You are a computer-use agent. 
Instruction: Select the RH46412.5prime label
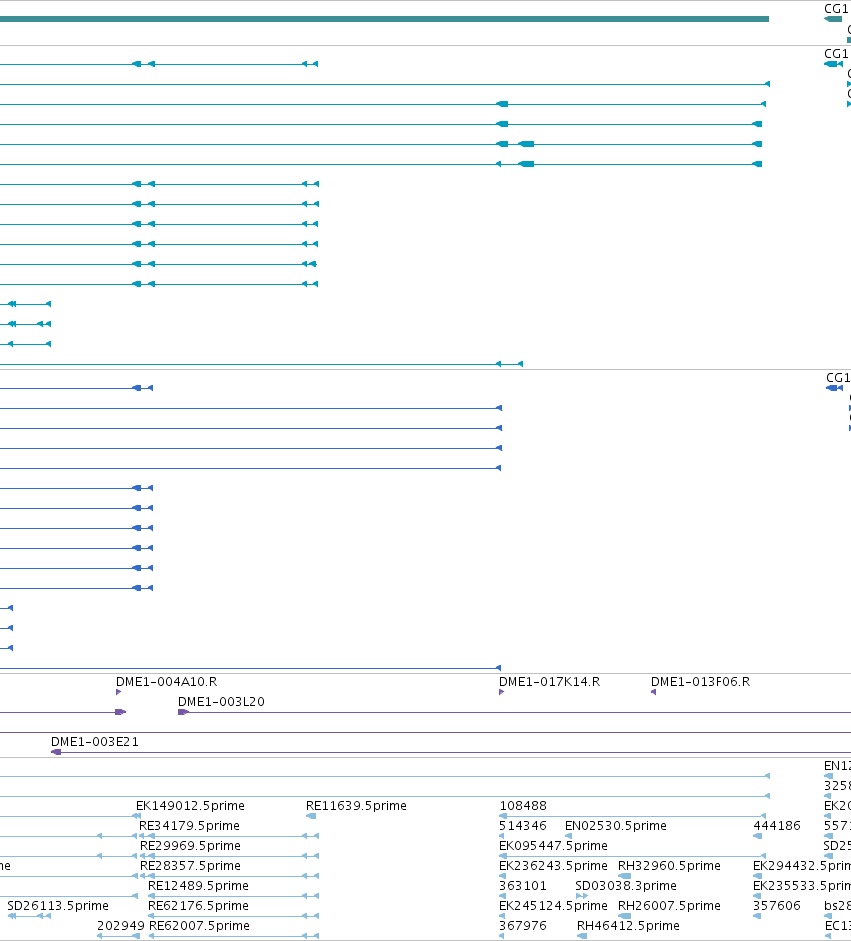(628, 926)
